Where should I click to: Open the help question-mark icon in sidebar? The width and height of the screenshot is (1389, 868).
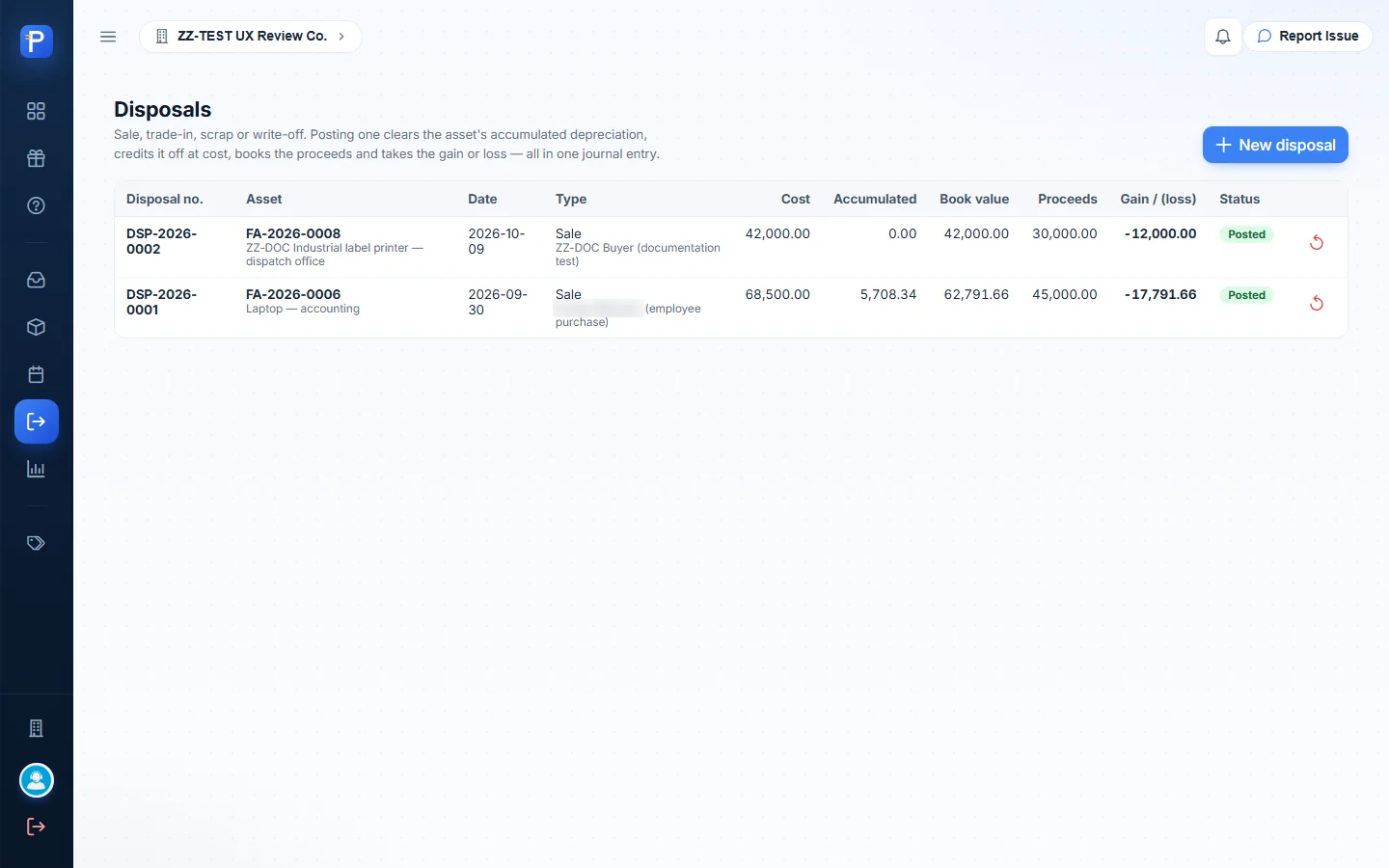tap(37, 205)
